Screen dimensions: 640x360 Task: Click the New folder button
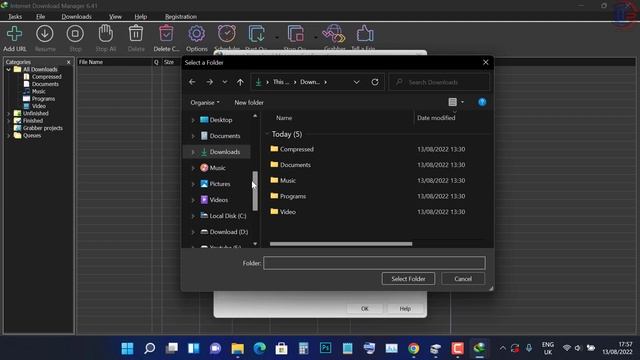point(249,102)
